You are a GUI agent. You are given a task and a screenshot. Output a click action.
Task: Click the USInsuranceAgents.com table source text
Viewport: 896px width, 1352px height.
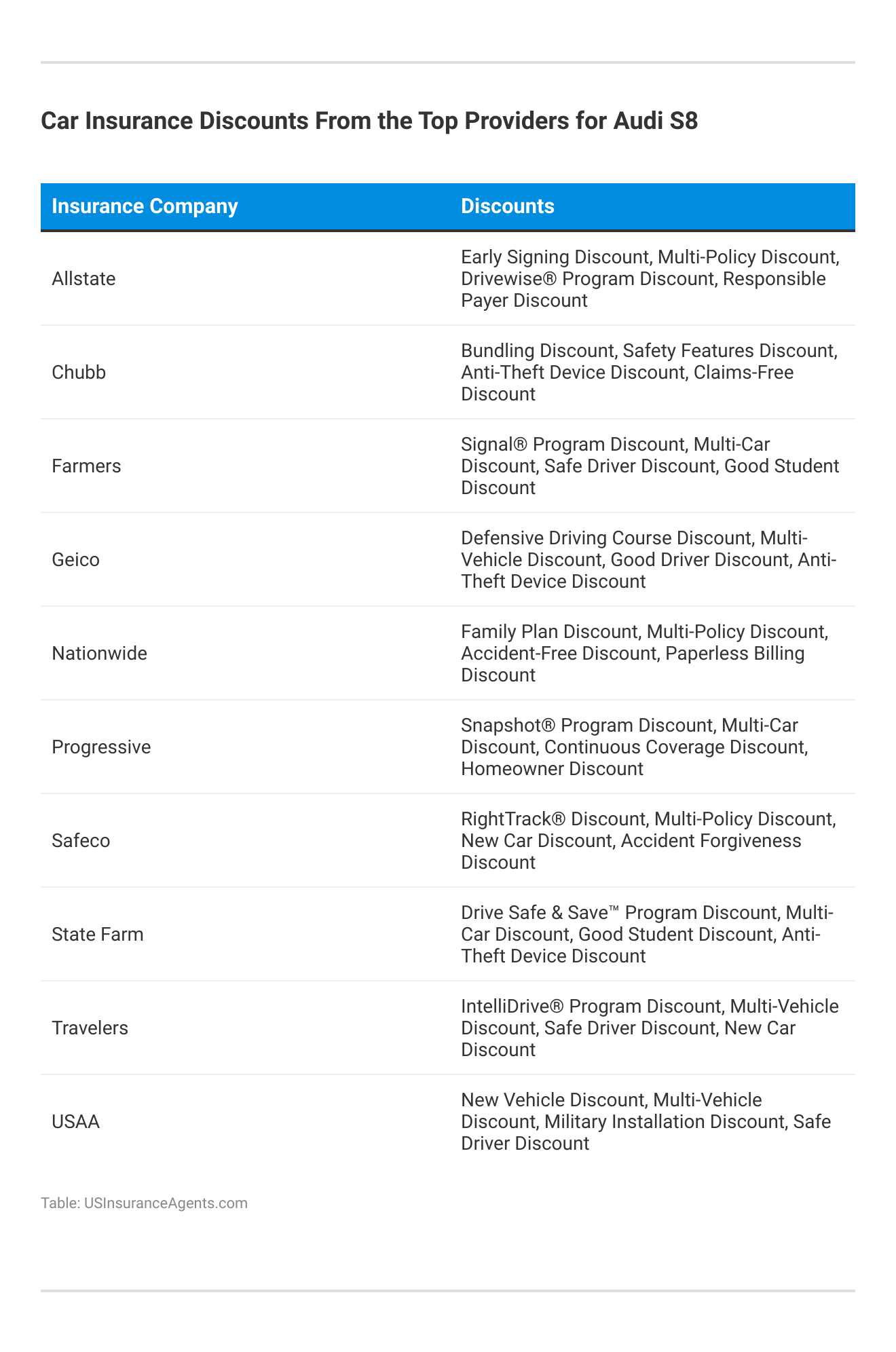click(144, 1203)
